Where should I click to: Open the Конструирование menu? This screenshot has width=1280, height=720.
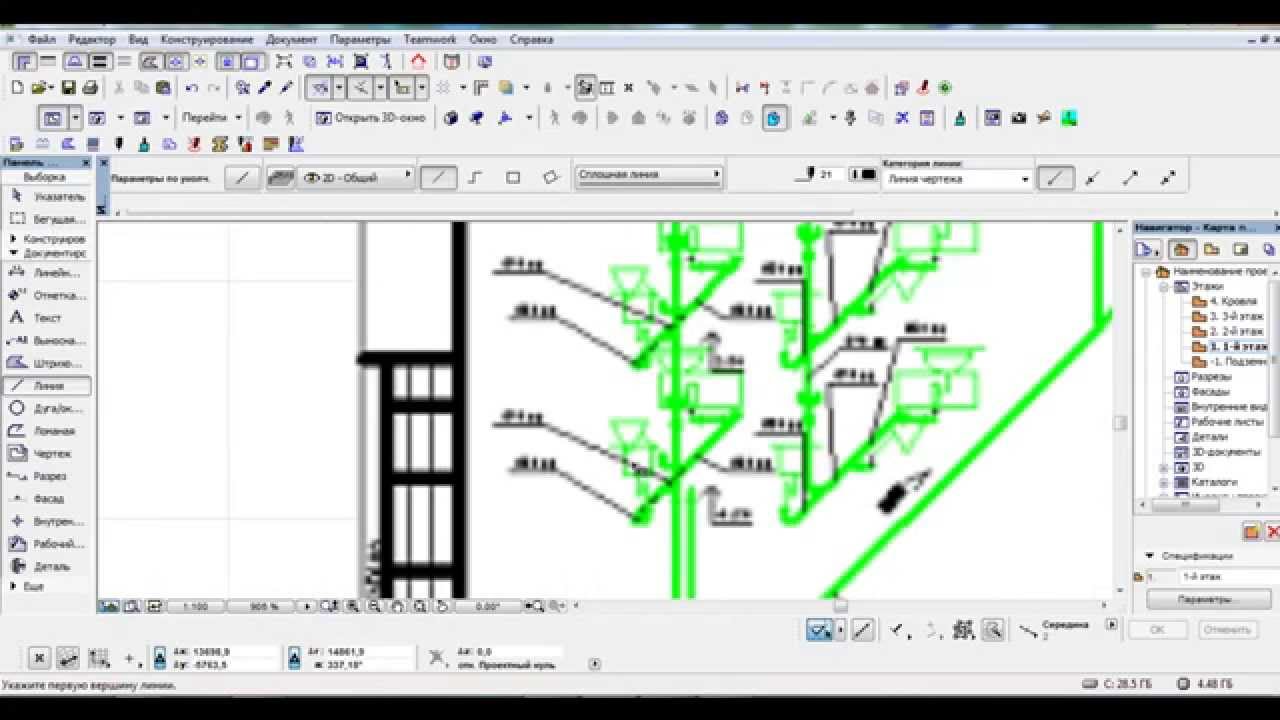[x=207, y=40]
